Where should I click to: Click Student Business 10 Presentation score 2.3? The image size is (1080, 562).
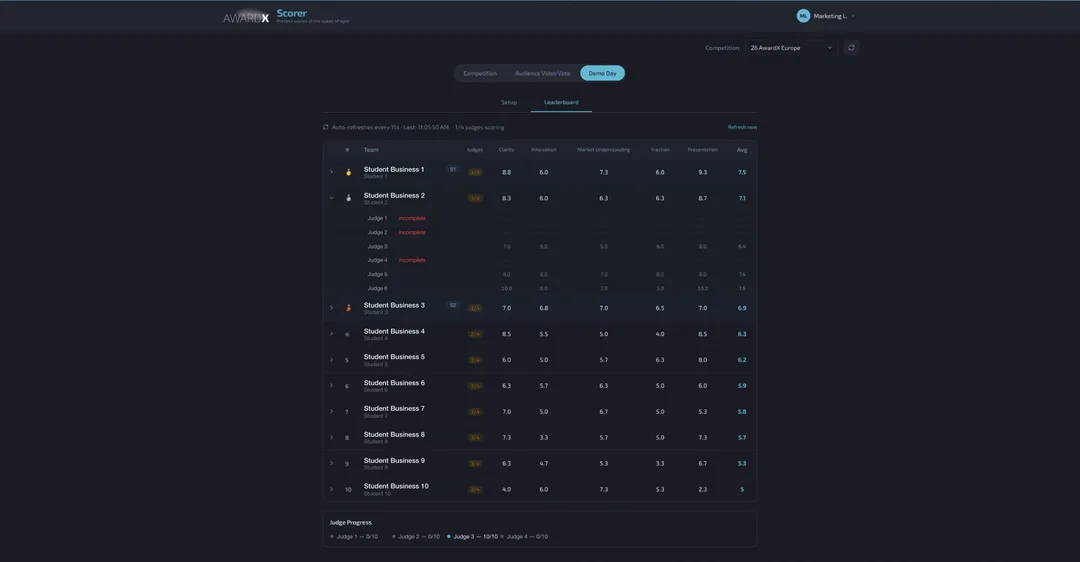[703, 490]
